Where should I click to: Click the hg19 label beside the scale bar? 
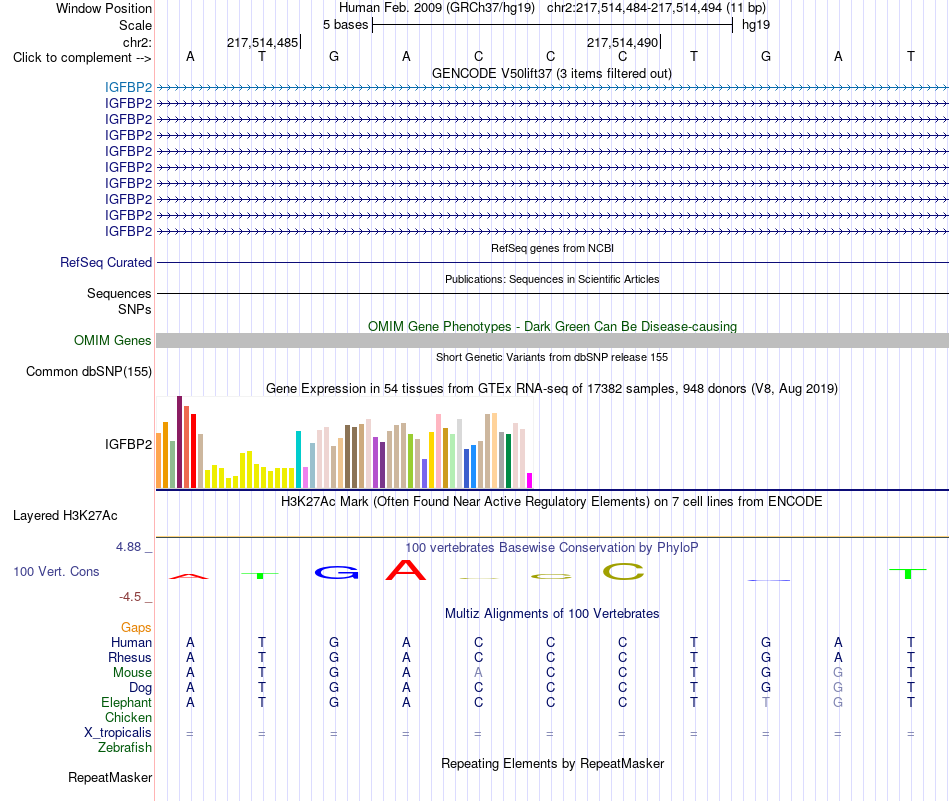point(756,25)
